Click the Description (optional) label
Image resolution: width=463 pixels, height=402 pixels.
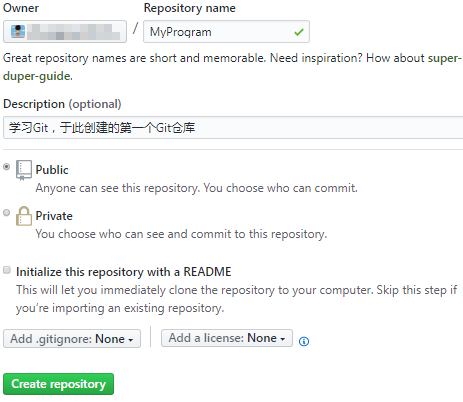point(62,104)
